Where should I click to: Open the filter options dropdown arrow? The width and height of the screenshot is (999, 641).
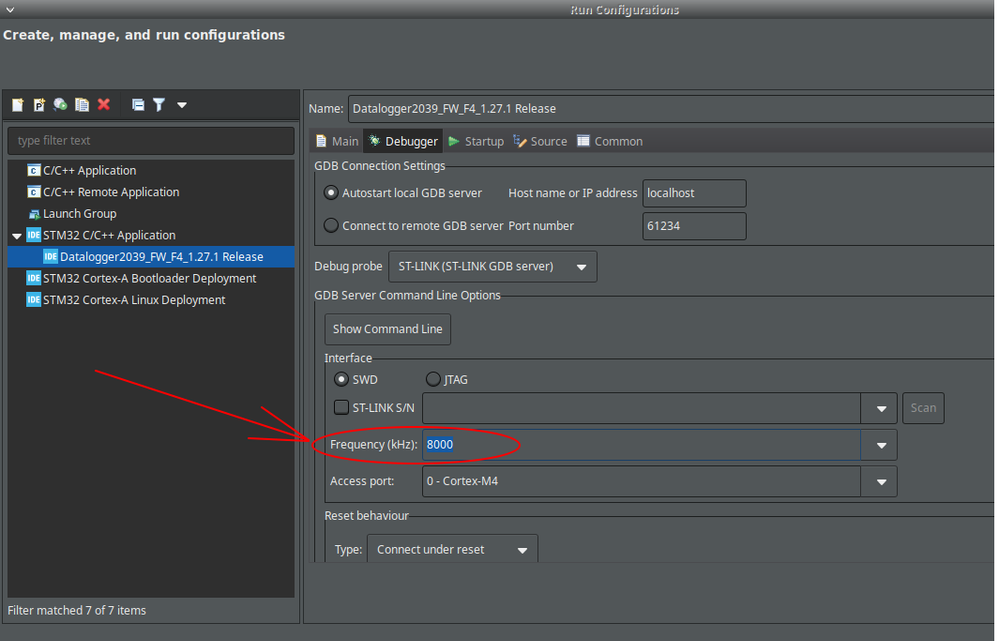click(x=182, y=105)
